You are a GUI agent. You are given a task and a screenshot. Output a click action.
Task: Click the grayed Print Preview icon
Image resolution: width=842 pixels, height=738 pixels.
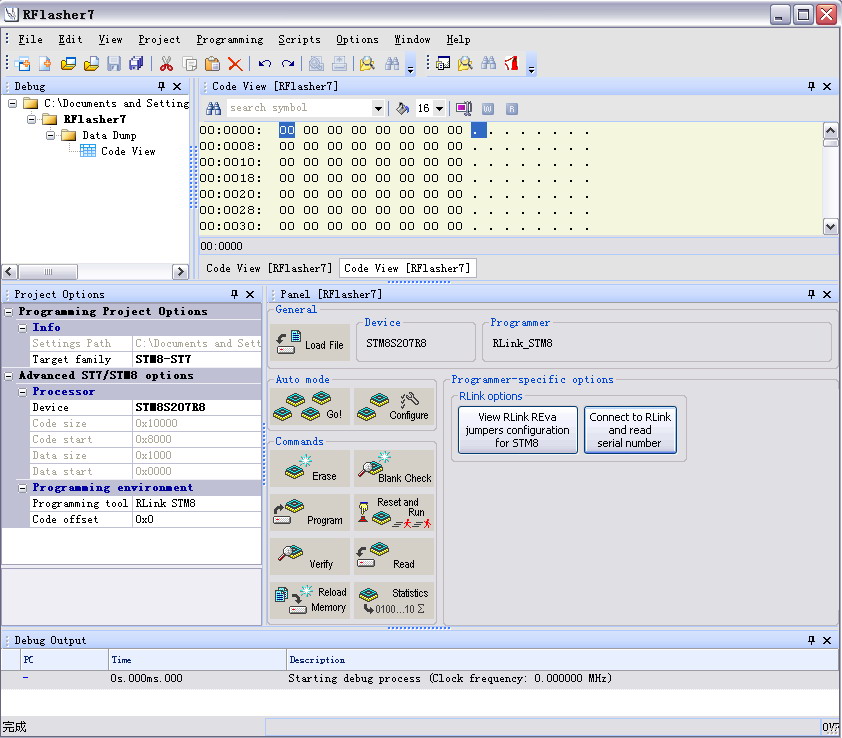tap(316, 63)
